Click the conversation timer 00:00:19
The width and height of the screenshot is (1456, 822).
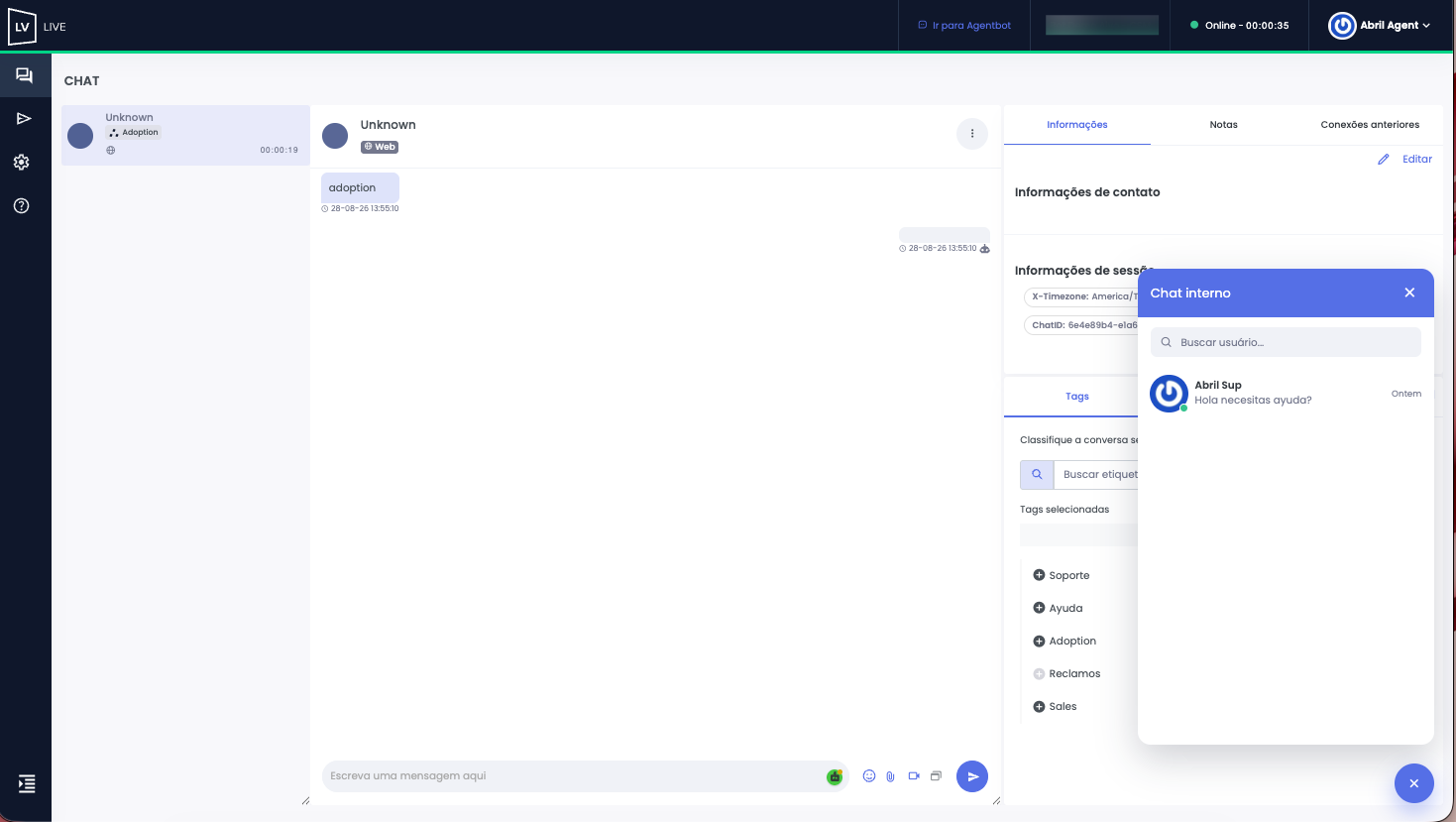(280, 151)
